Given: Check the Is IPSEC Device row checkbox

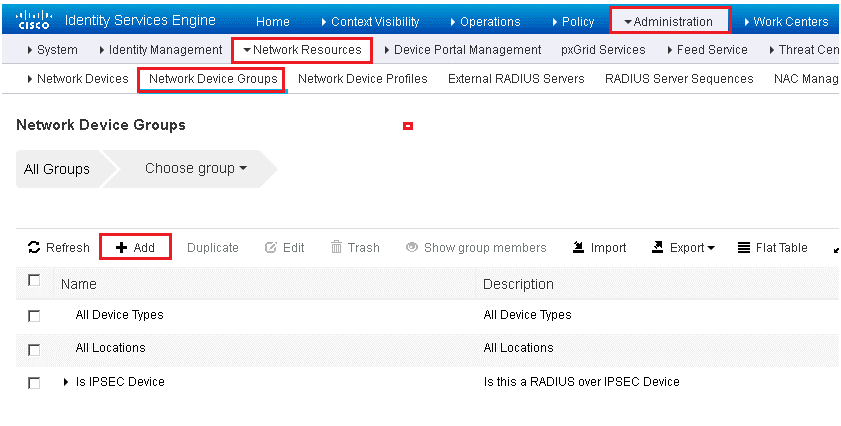Looking at the screenshot, I should [34, 383].
